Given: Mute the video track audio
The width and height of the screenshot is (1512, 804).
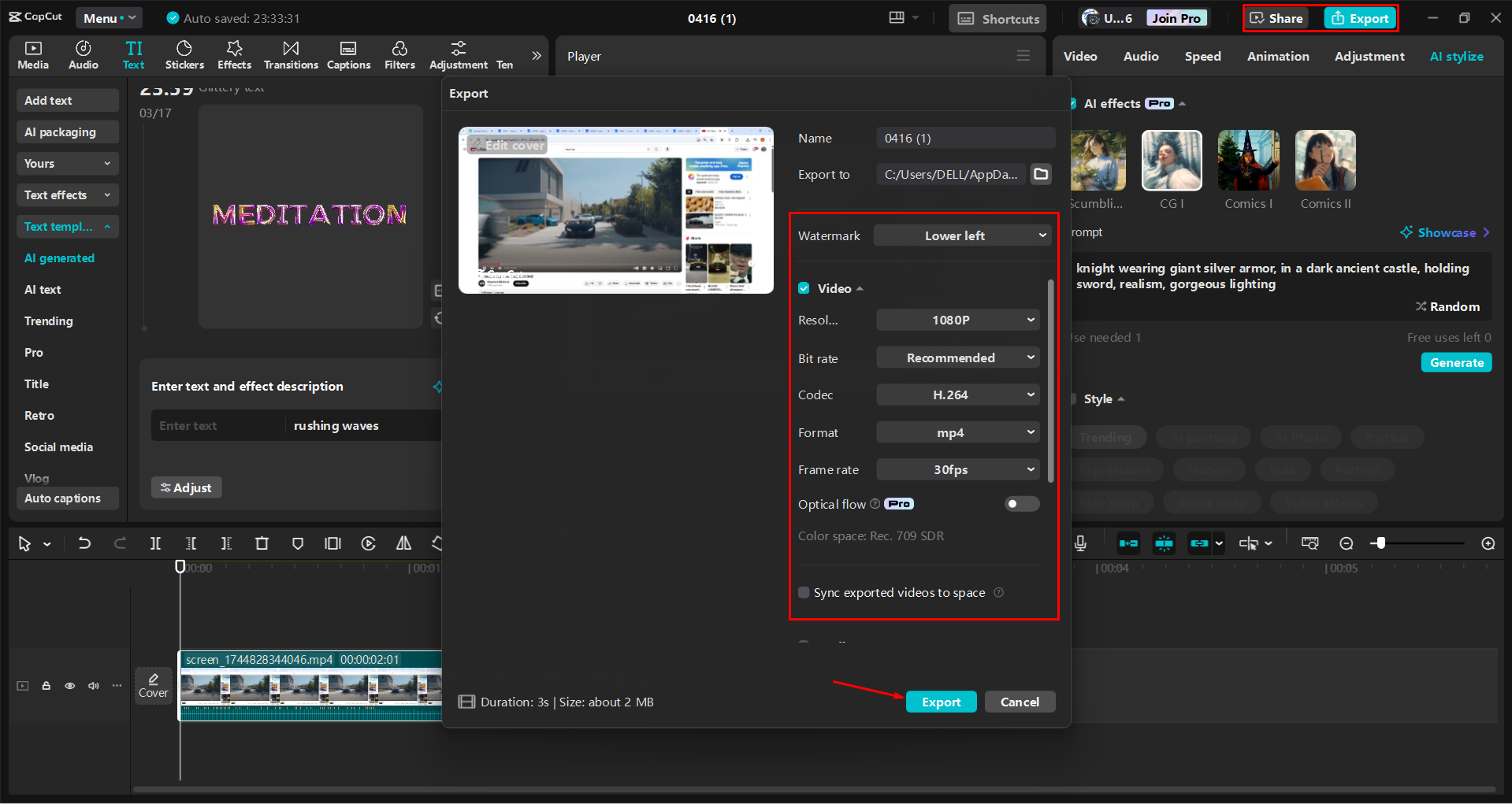Looking at the screenshot, I should (94, 686).
